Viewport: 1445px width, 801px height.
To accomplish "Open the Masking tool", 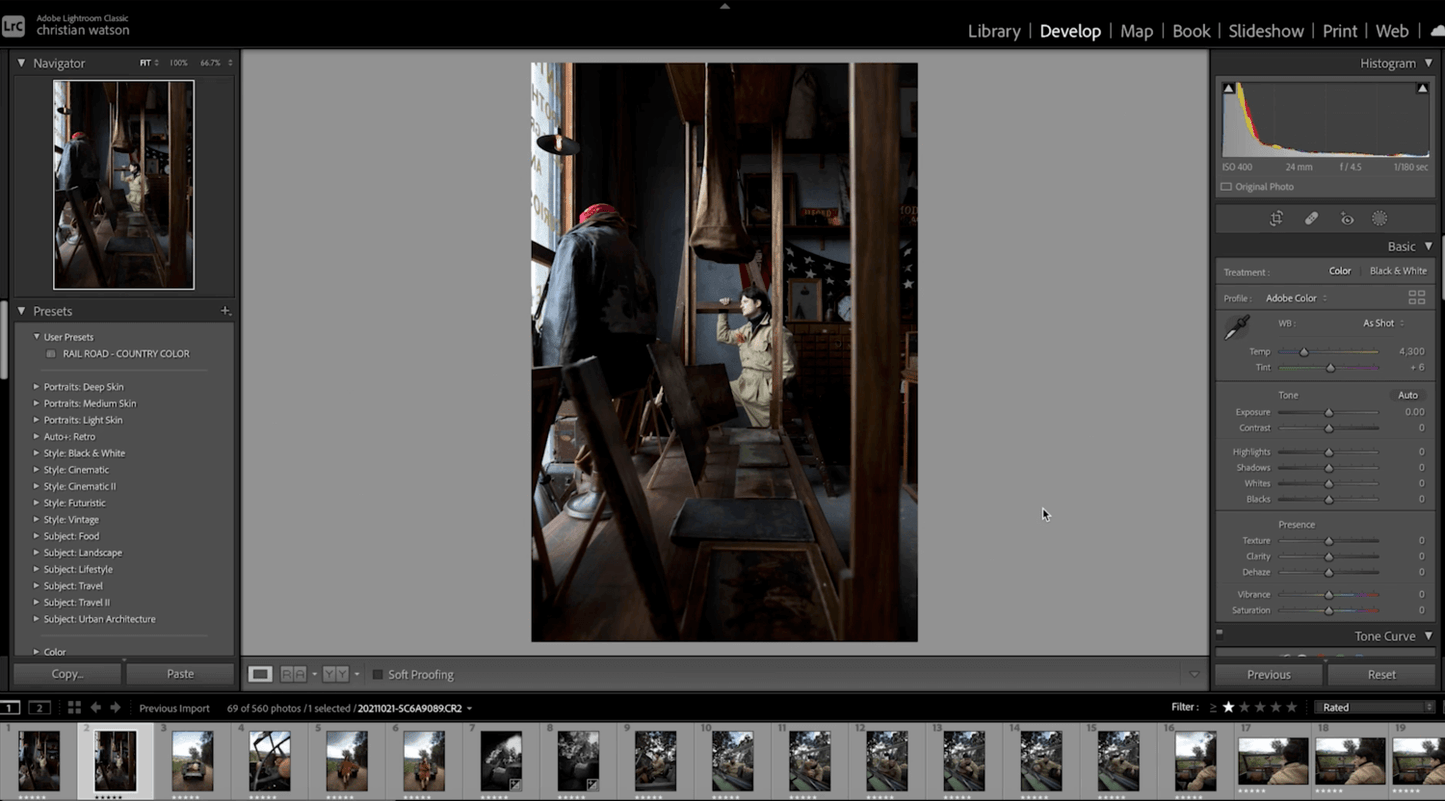I will pos(1380,219).
